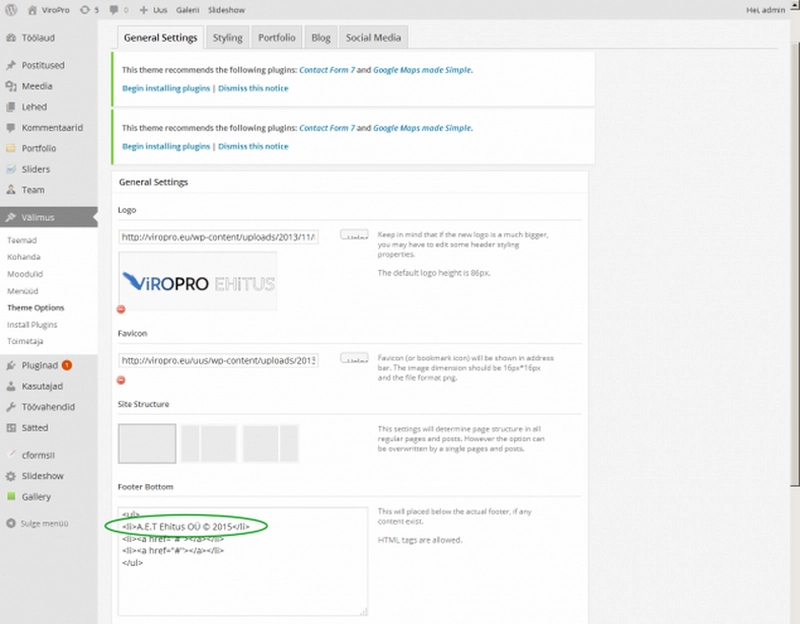Click the upload button next to Logo field
This screenshot has width=800, height=624.
354,234
